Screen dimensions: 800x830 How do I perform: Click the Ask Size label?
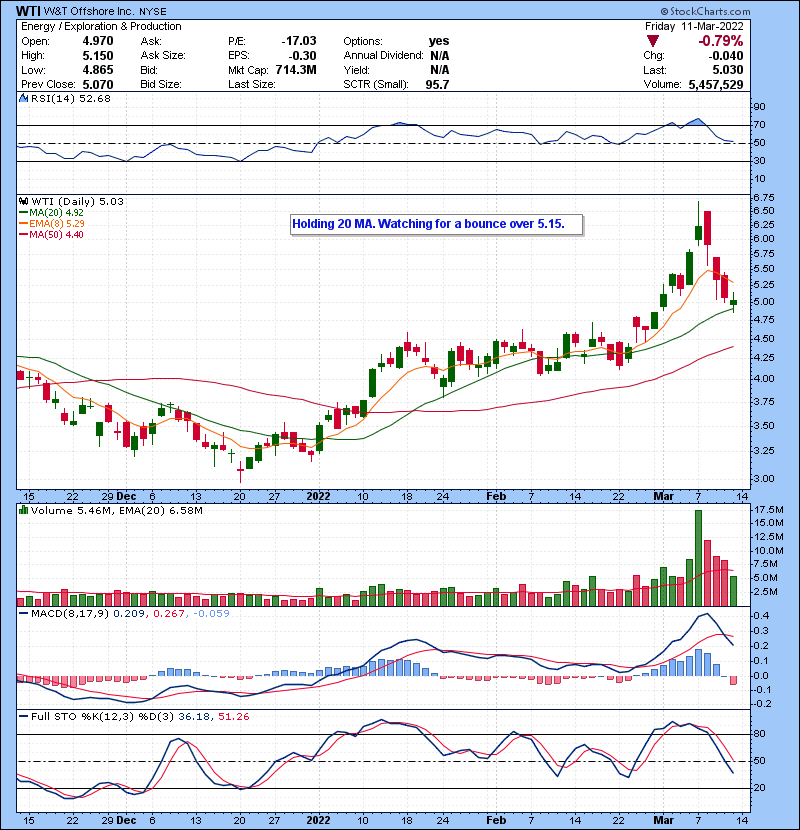pyautogui.click(x=163, y=56)
